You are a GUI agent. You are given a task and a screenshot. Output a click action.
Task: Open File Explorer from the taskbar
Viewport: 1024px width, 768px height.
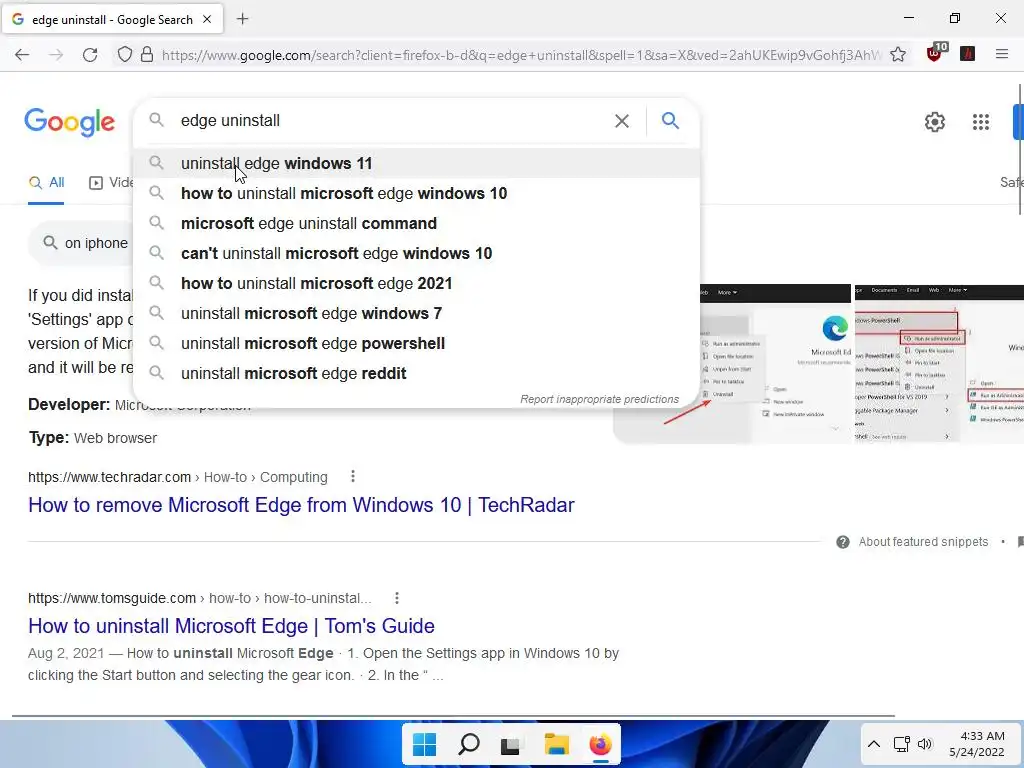[556, 744]
